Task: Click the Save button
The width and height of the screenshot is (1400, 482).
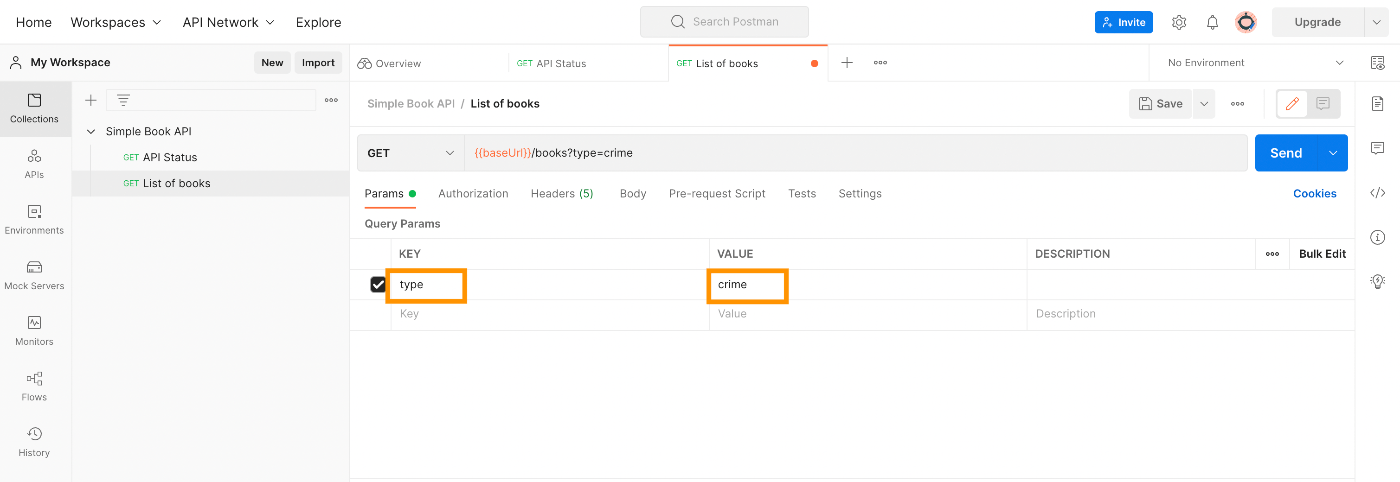Action: pyautogui.click(x=1160, y=103)
